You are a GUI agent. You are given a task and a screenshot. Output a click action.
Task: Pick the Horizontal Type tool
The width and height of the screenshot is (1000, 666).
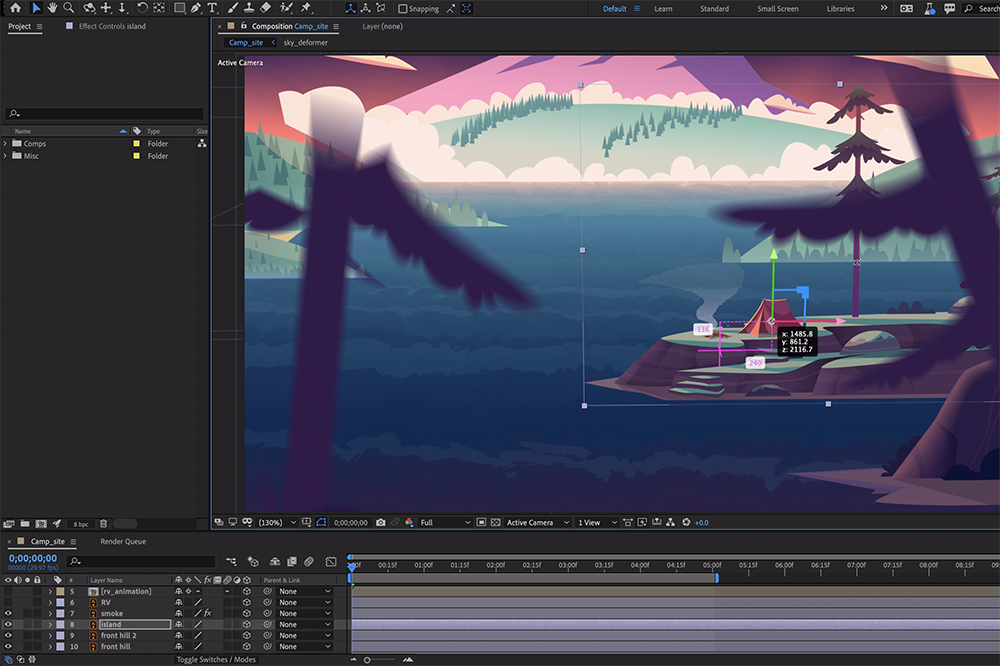(212, 8)
